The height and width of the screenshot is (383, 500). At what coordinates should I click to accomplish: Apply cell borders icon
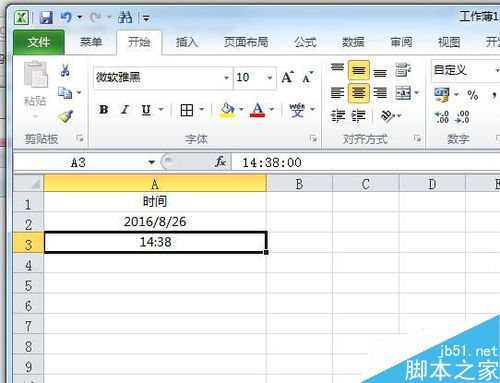click(187, 110)
